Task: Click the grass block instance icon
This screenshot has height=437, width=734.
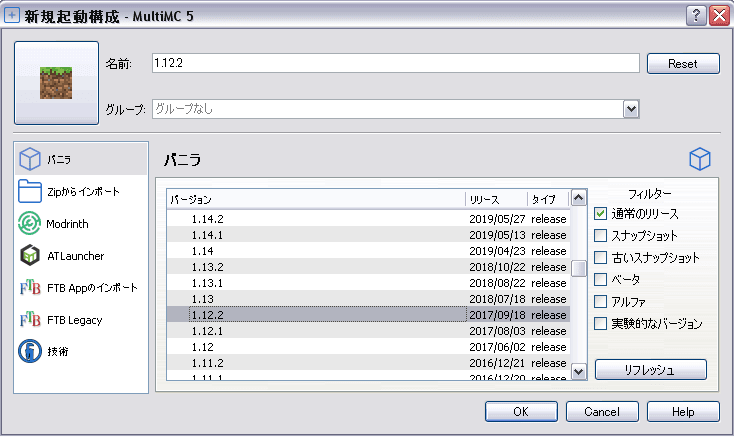Action: tap(56, 83)
